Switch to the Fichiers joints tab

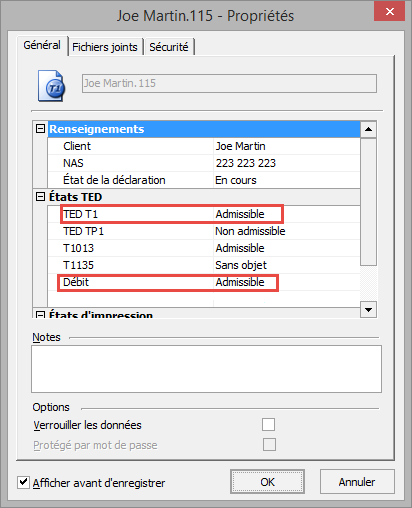pyautogui.click(x=105, y=47)
